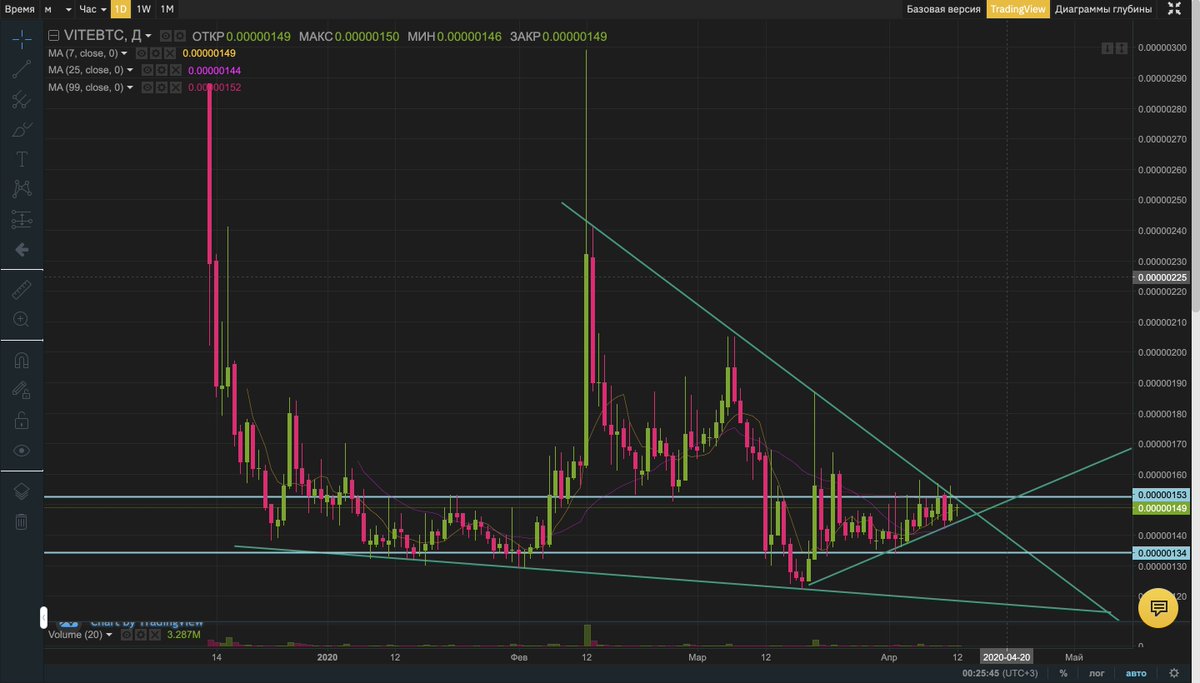
Task: Click the 2020-04-20 date label on time axis
Action: click(1006, 657)
